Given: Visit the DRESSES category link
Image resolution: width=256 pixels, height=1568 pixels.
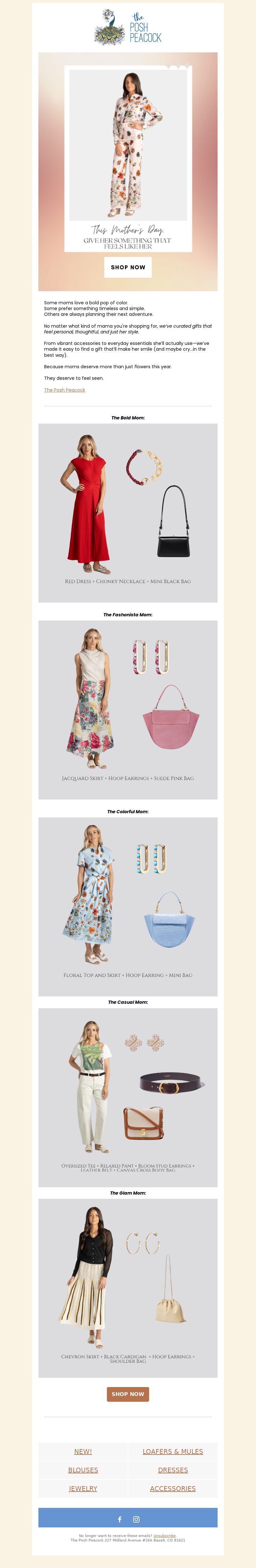Looking at the screenshot, I should click(172, 1470).
